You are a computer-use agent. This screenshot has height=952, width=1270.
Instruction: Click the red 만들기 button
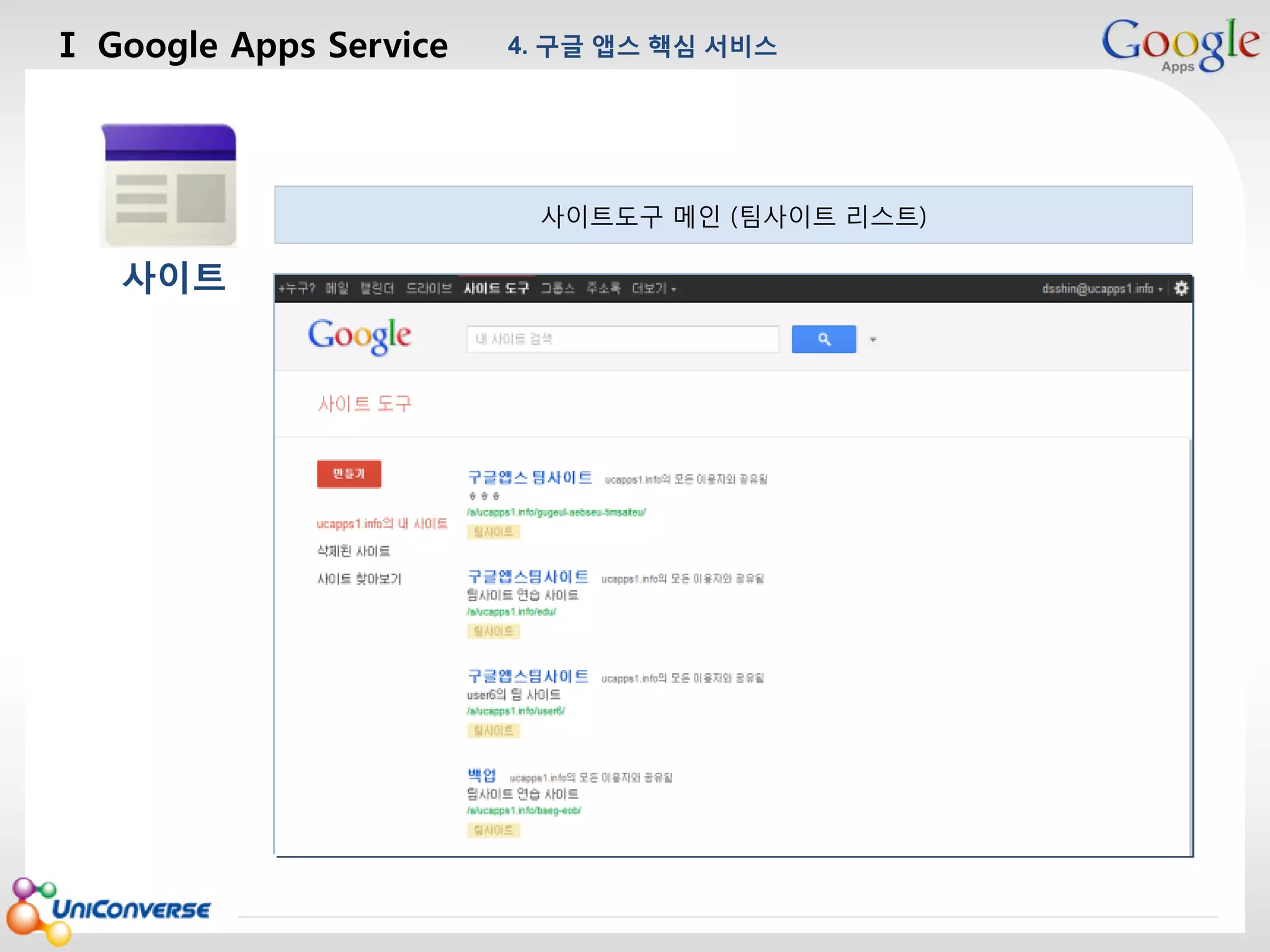tap(349, 474)
